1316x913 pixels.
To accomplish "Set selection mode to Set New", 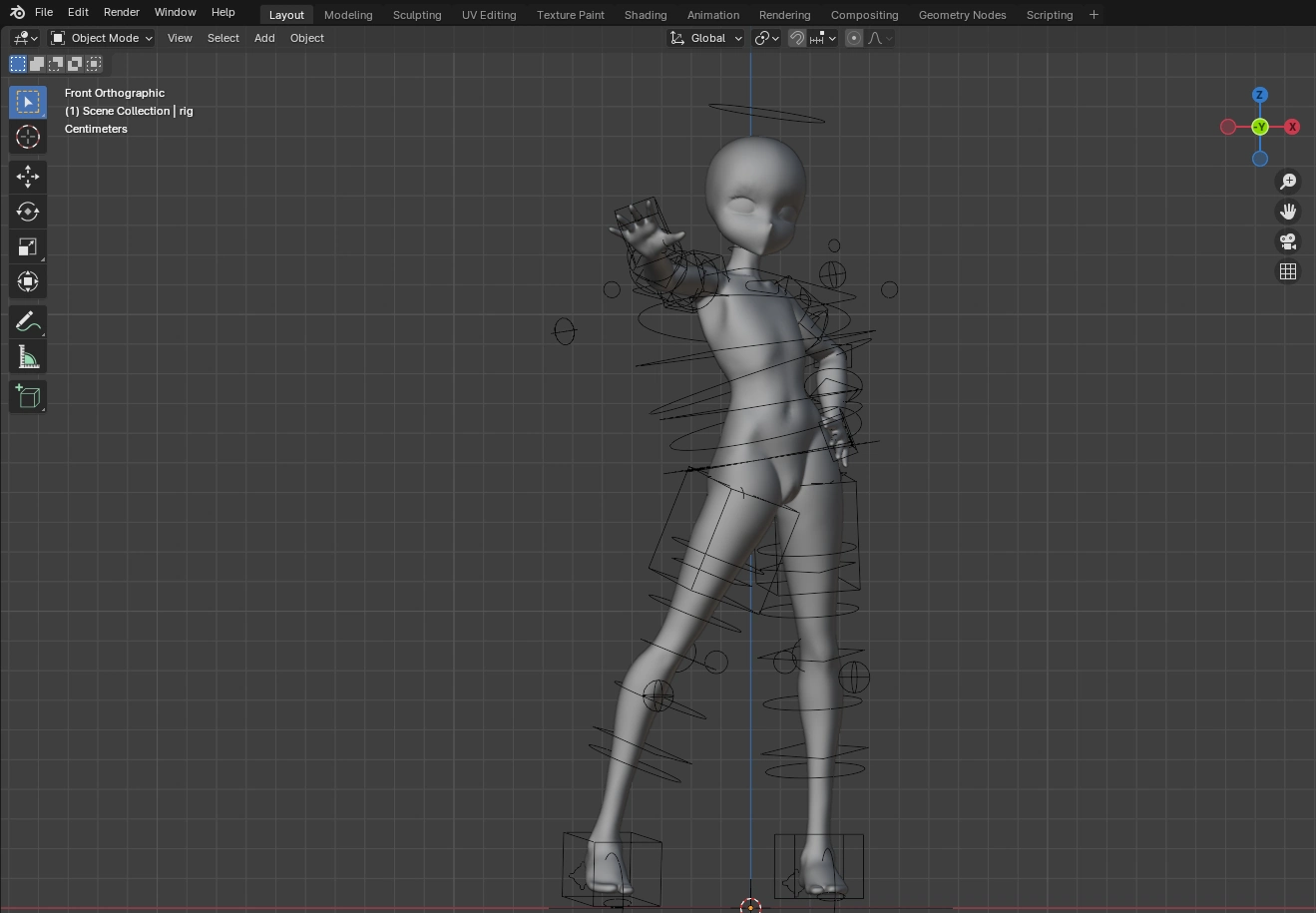I will click(x=18, y=64).
